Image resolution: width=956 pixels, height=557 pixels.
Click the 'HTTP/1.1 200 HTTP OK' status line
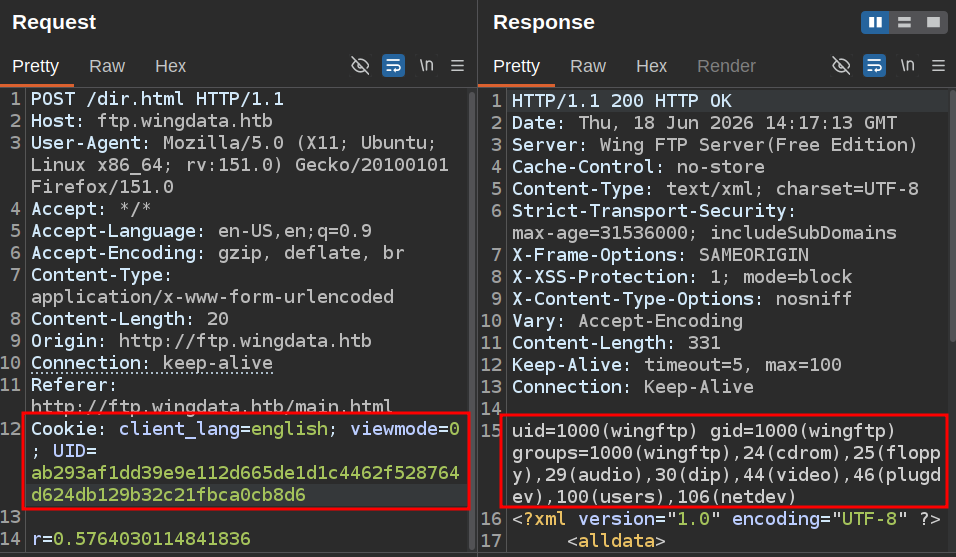[x=622, y=101]
